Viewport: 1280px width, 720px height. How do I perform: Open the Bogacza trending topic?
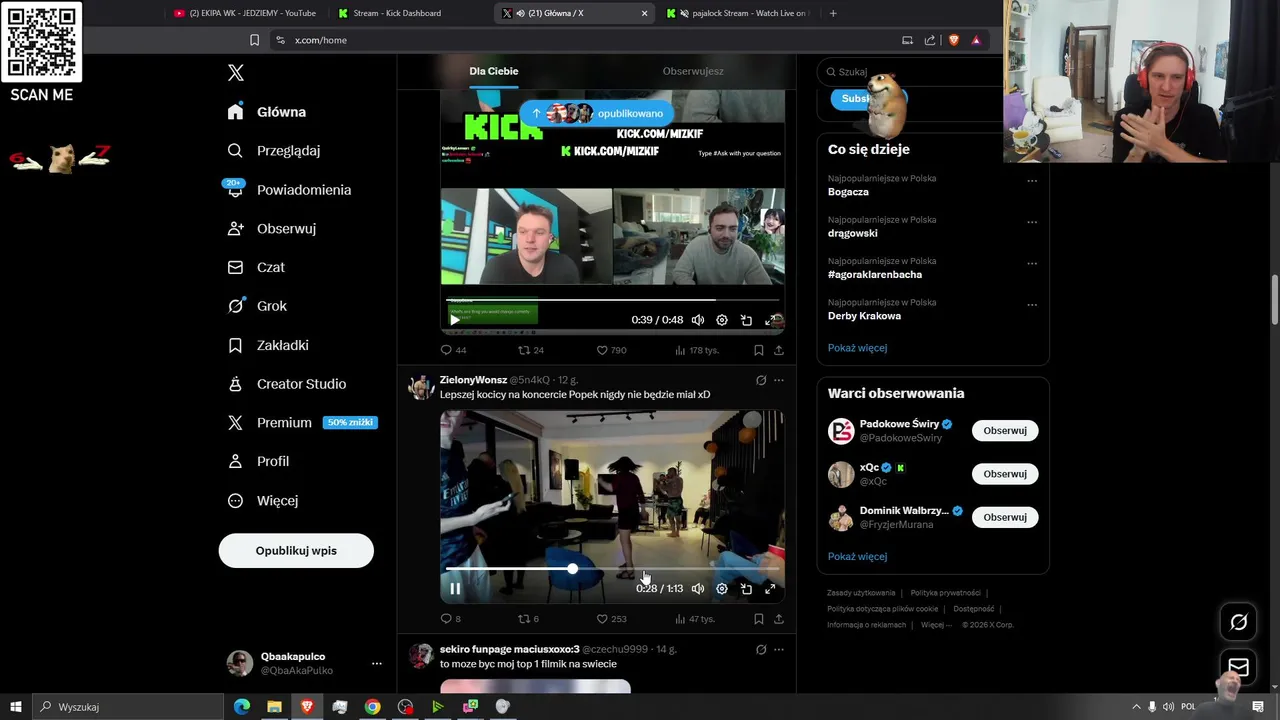[848, 192]
